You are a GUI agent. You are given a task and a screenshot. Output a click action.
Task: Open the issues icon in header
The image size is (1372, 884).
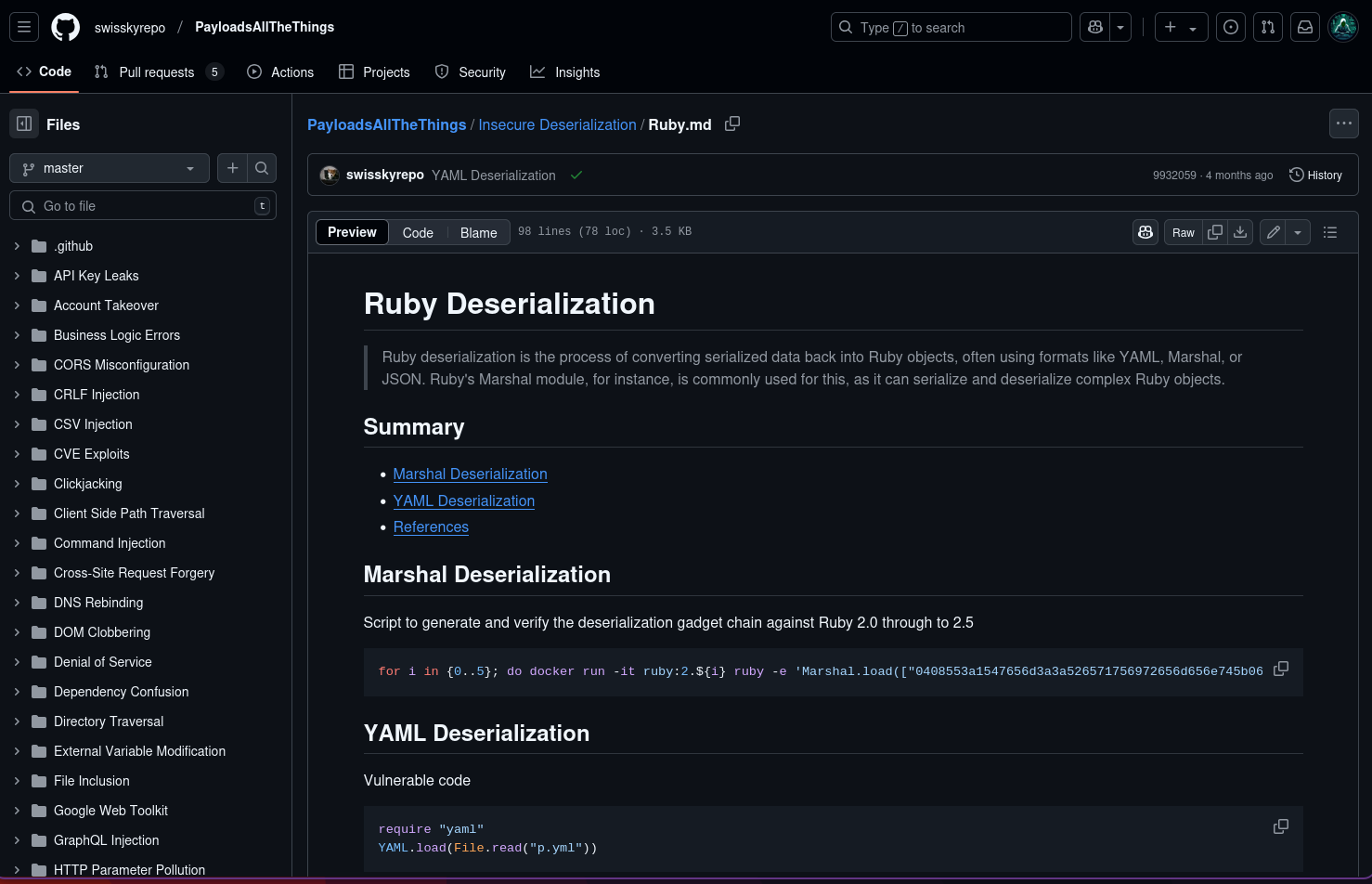1231,27
